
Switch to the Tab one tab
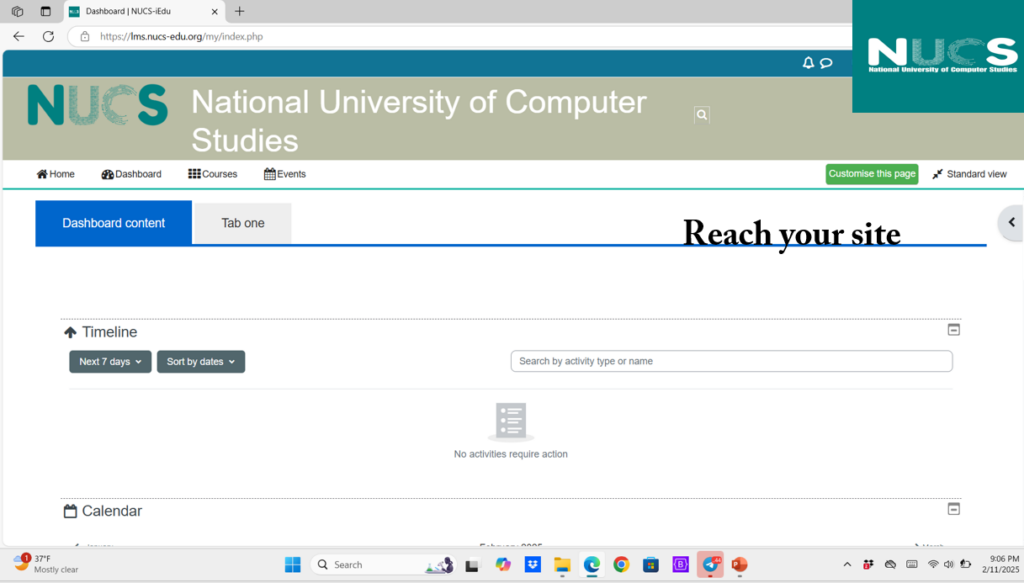243,223
